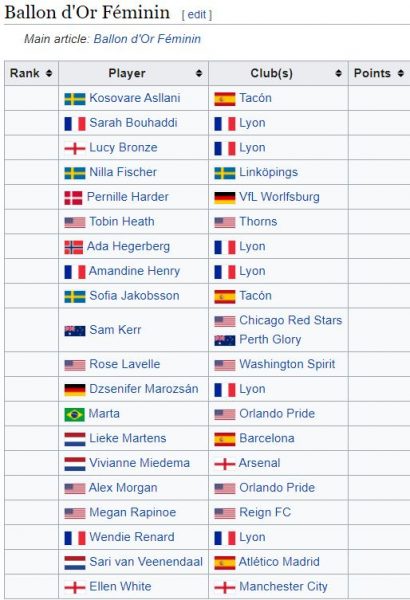
Task: Open Dzsenifer Marozsán player link
Action: tap(144, 389)
